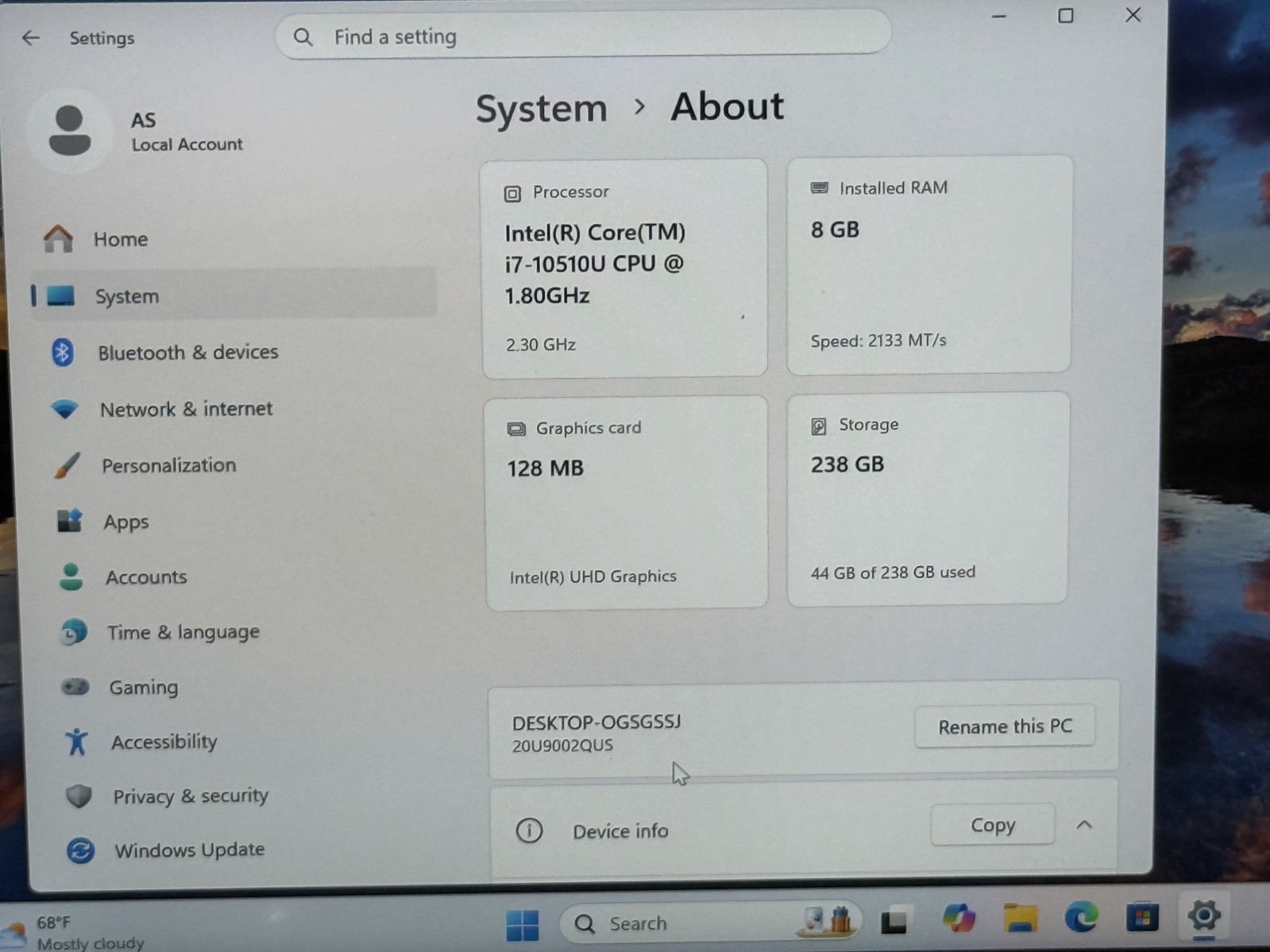Open the AS Local Account profile picture

coord(69,131)
